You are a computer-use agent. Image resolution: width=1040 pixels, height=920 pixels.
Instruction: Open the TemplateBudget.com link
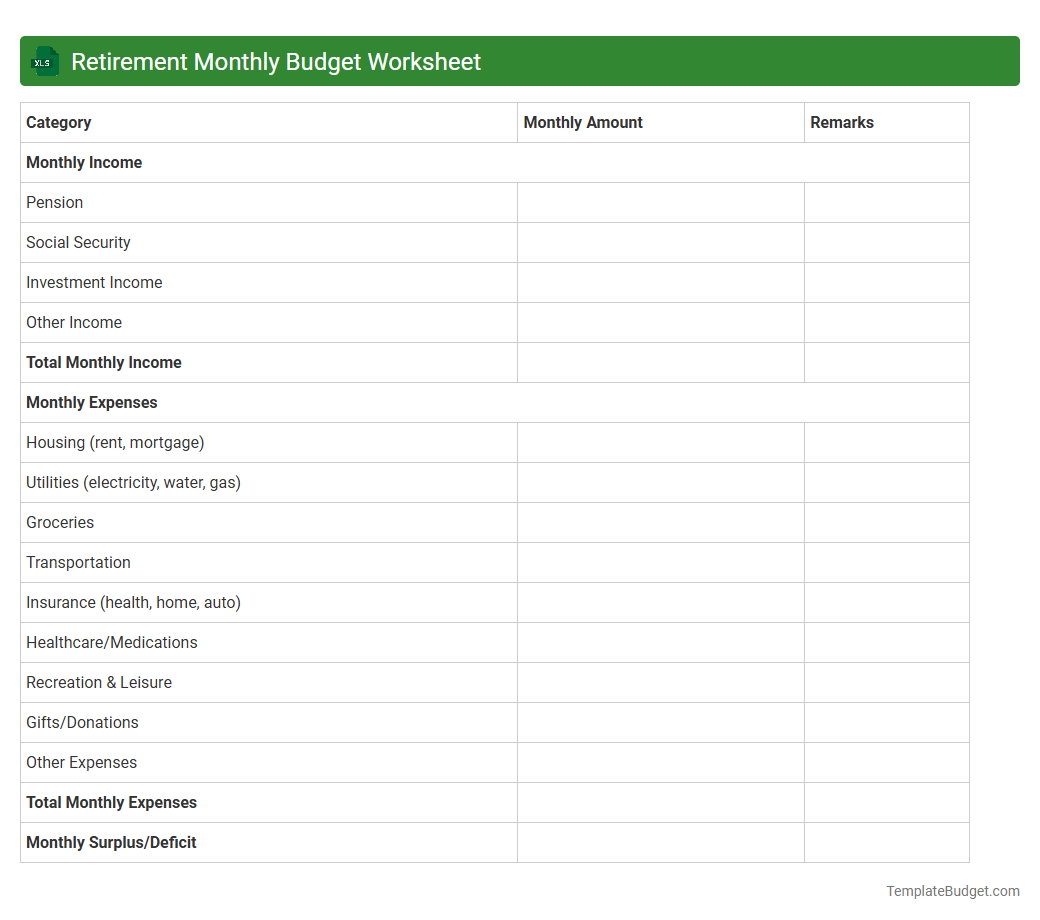click(951, 890)
